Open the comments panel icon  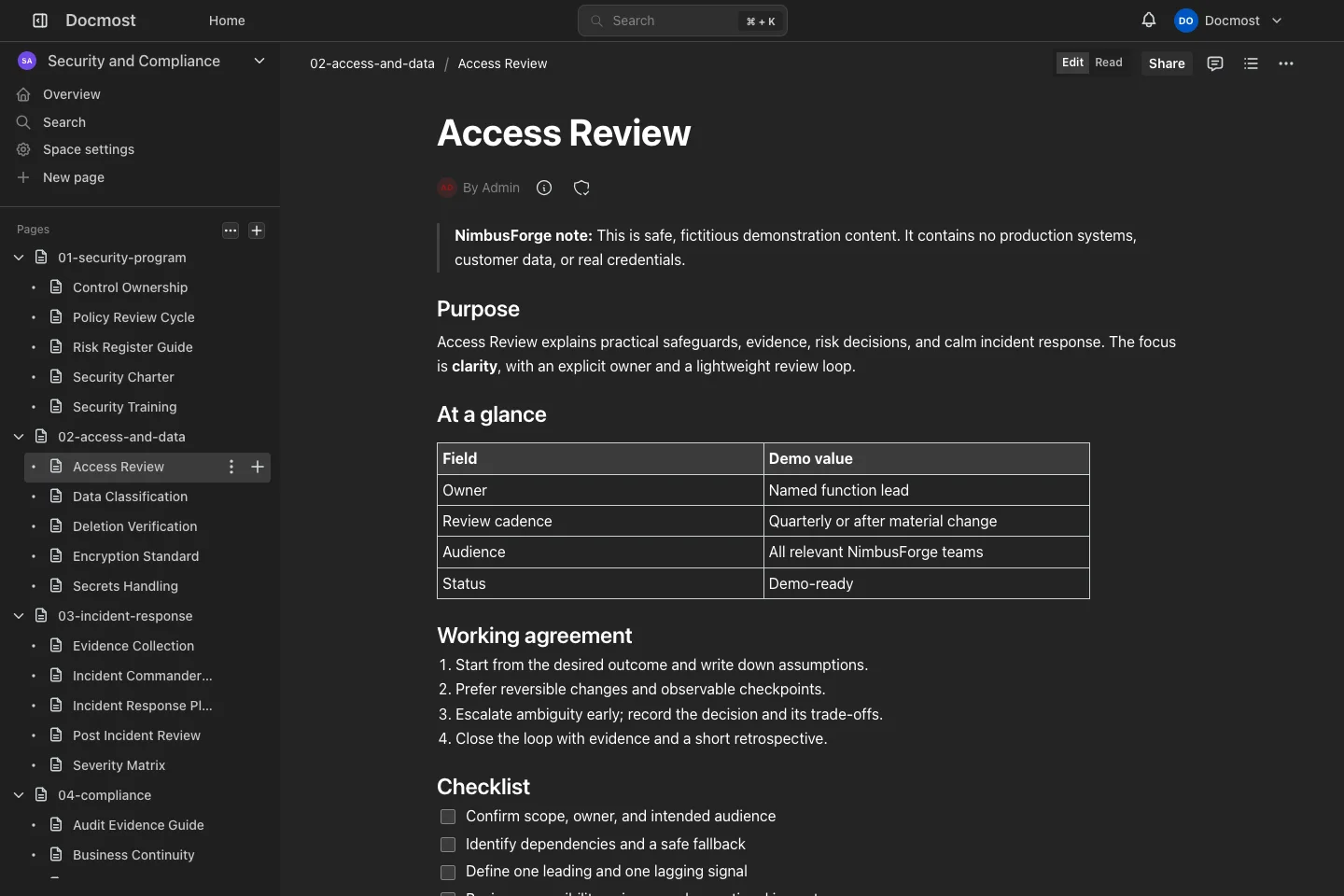[x=1215, y=63]
